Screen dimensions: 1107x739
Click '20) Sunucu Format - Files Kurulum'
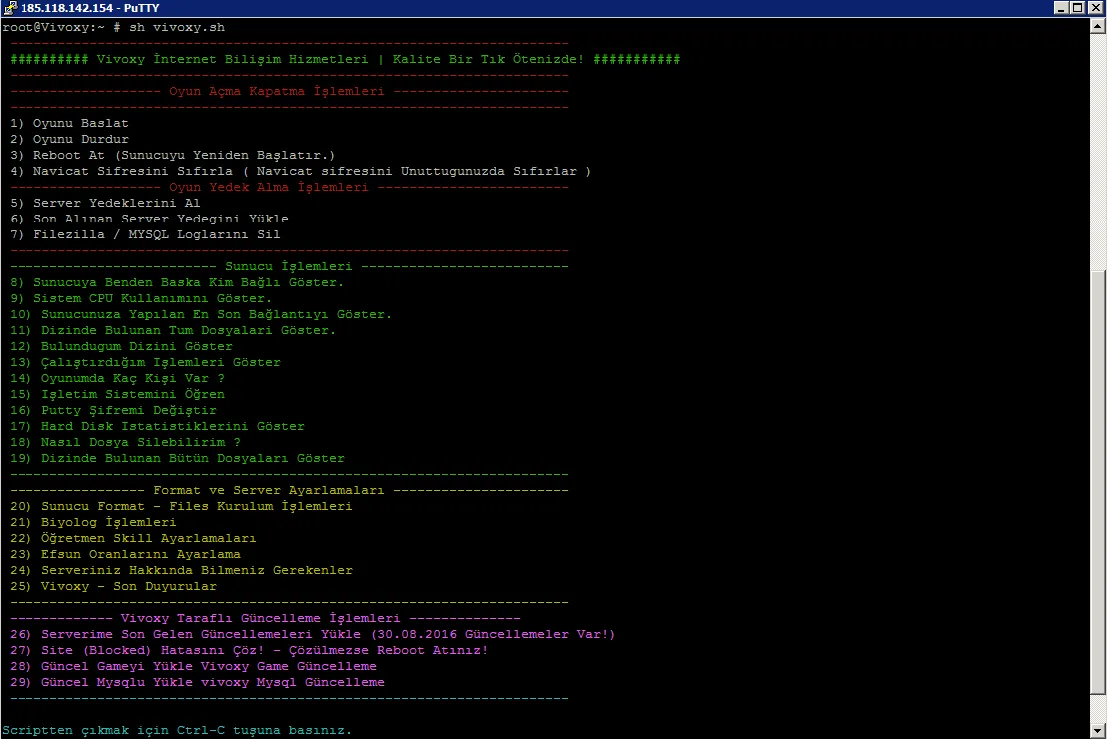[x=181, y=507]
